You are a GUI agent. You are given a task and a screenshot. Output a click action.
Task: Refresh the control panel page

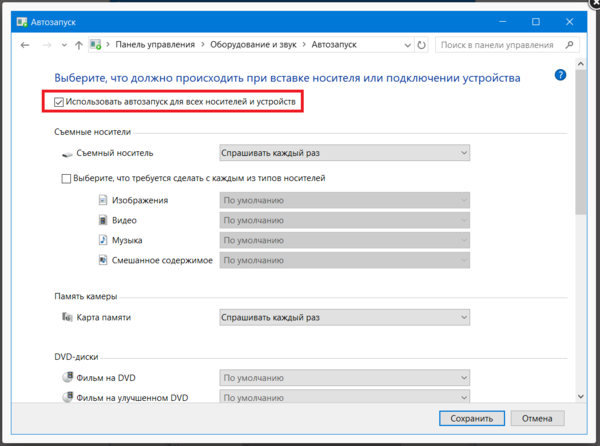pos(421,45)
